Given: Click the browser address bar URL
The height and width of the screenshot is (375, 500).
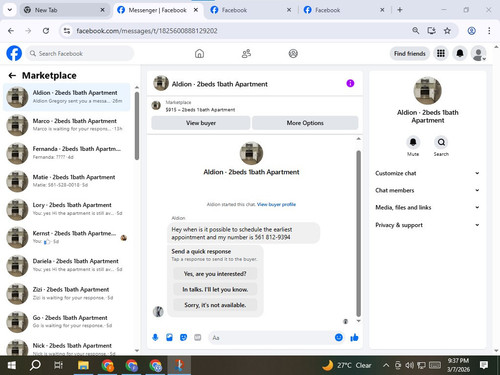Looking at the screenshot, I should pyautogui.click(x=147, y=31).
